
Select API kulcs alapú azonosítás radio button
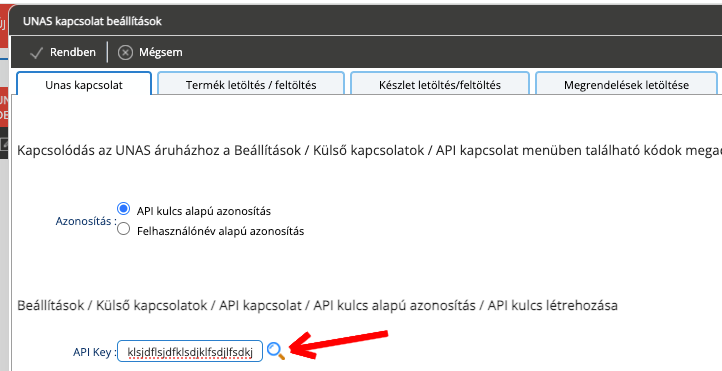pos(123,209)
